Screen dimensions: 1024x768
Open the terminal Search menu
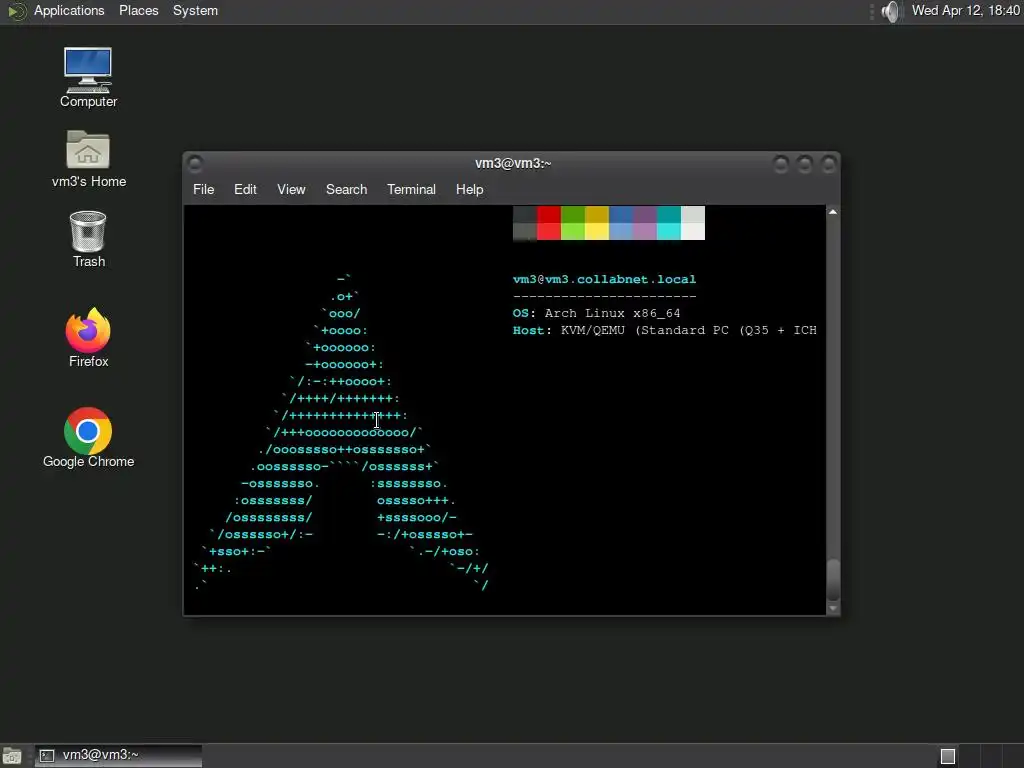[x=346, y=189]
